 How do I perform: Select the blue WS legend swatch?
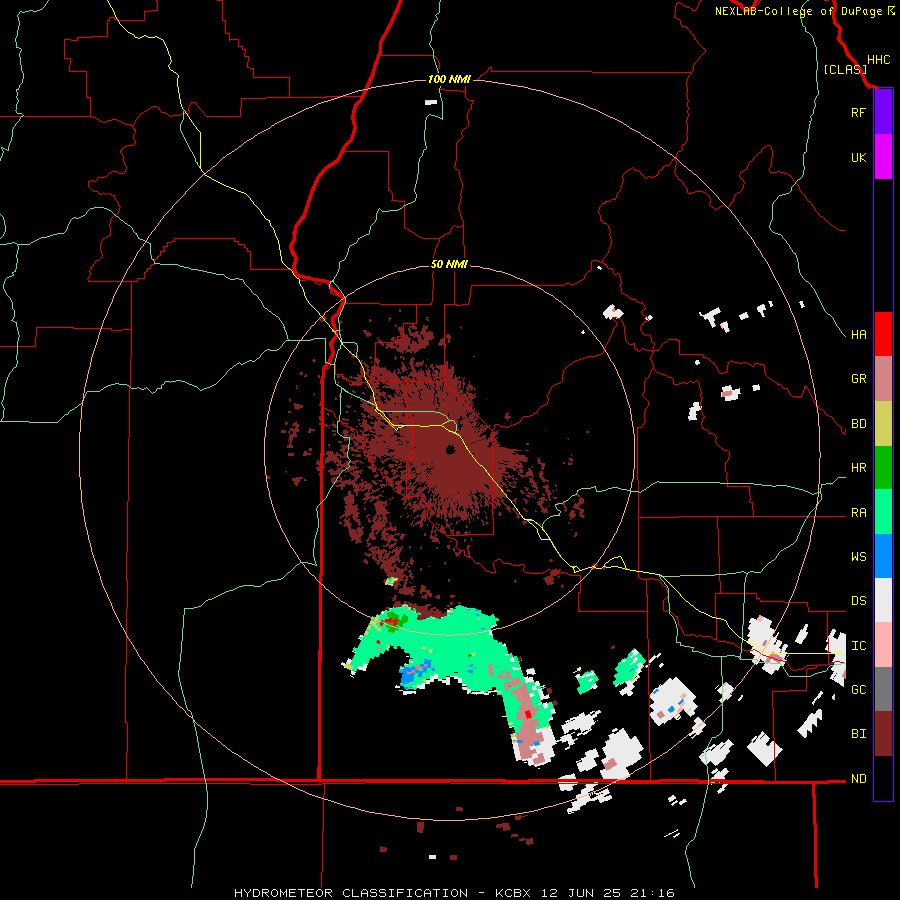pyautogui.click(x=883, y=556)
